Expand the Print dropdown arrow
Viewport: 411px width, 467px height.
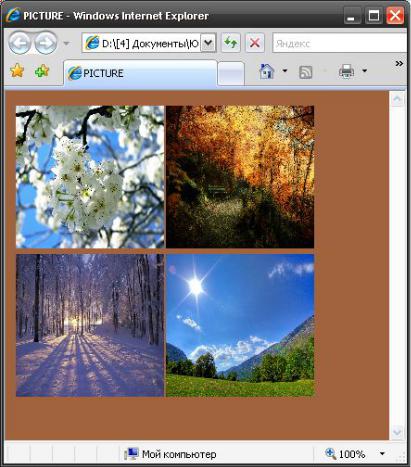[x=364, y=71]
